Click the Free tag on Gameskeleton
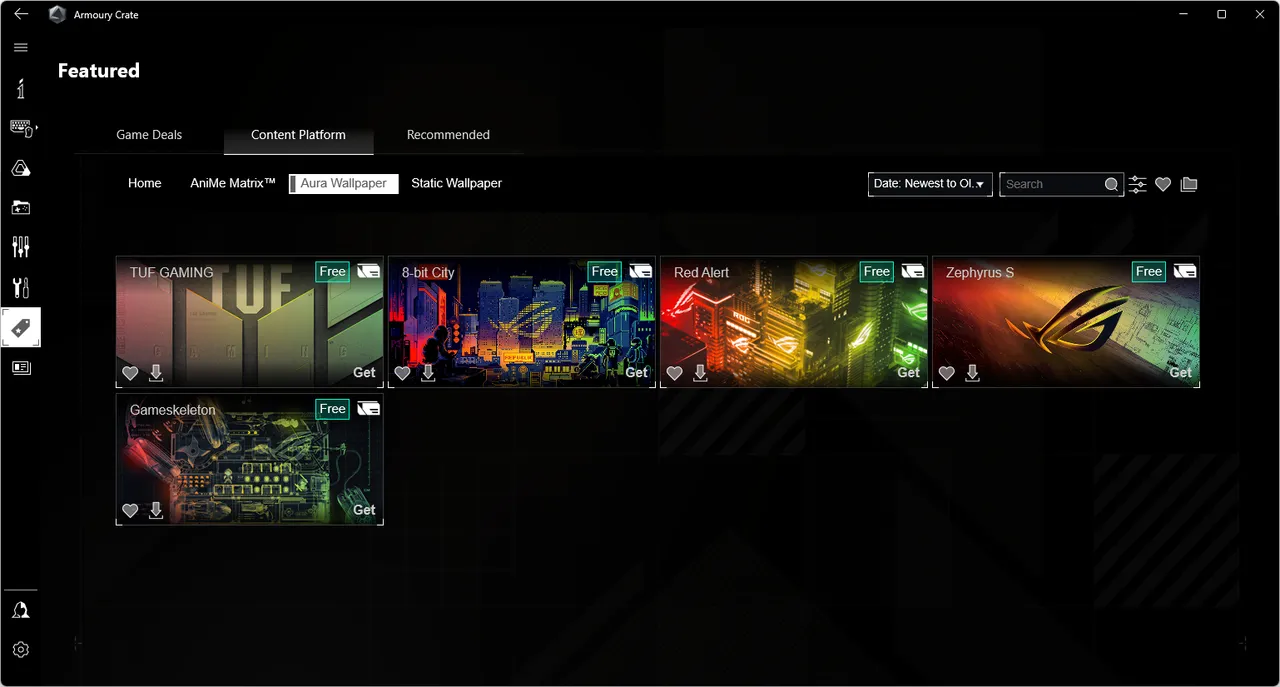Image resolution: width=1280 pixels, height=687 pixels. pos(333,409)
